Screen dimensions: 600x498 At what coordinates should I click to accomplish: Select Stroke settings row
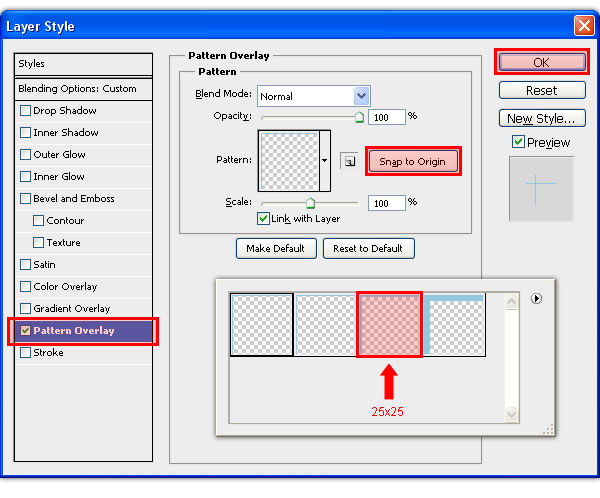click(x=83, y=353)
